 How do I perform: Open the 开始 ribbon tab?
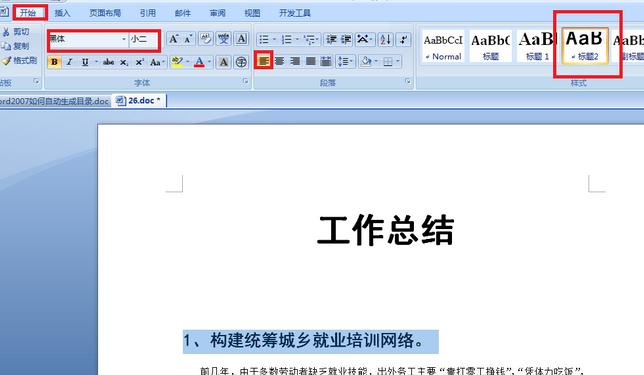click(x=28, y=13)
